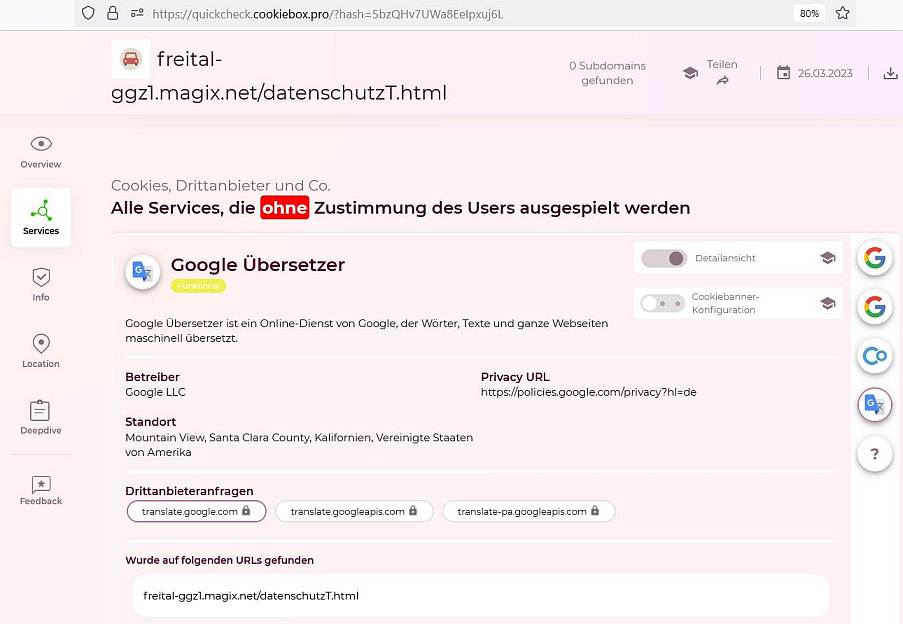The width and height of the screenshot is (903, 624).
Task: Toggle the Detailansicht switch off
Action: [x=663, y=258]
